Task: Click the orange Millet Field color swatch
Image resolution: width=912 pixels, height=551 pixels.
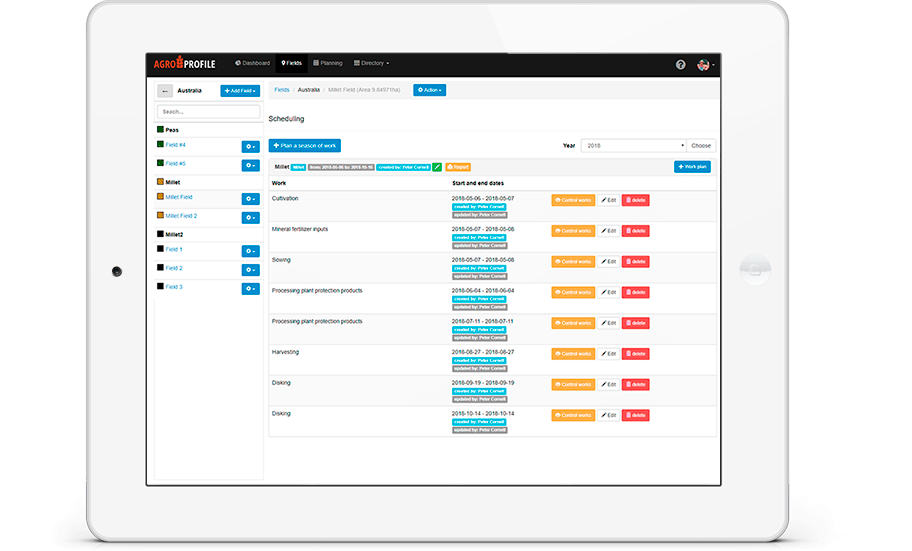Action: click(x=160, y=197)
